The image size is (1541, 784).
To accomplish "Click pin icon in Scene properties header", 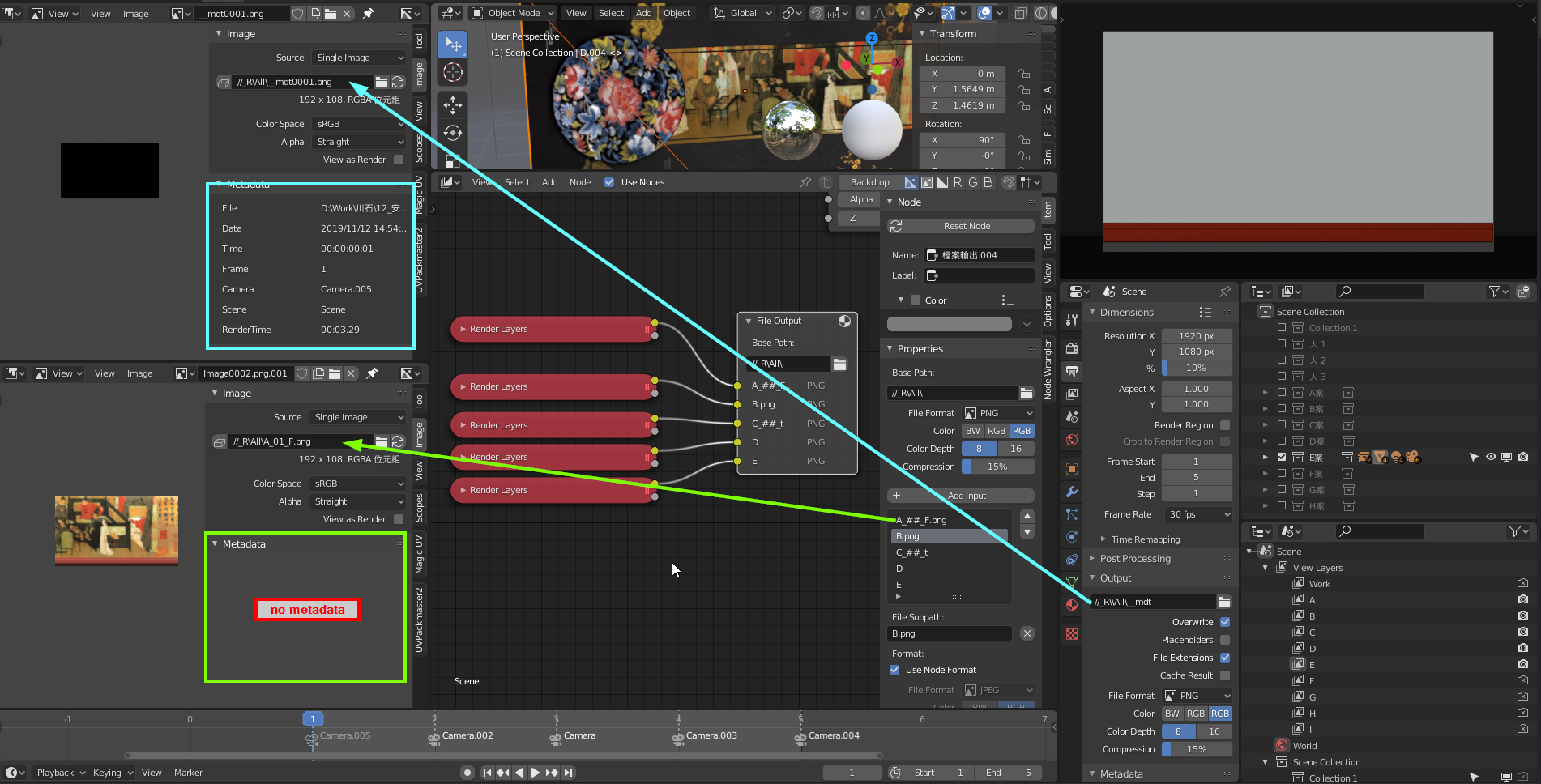I will click(1224, 292).
